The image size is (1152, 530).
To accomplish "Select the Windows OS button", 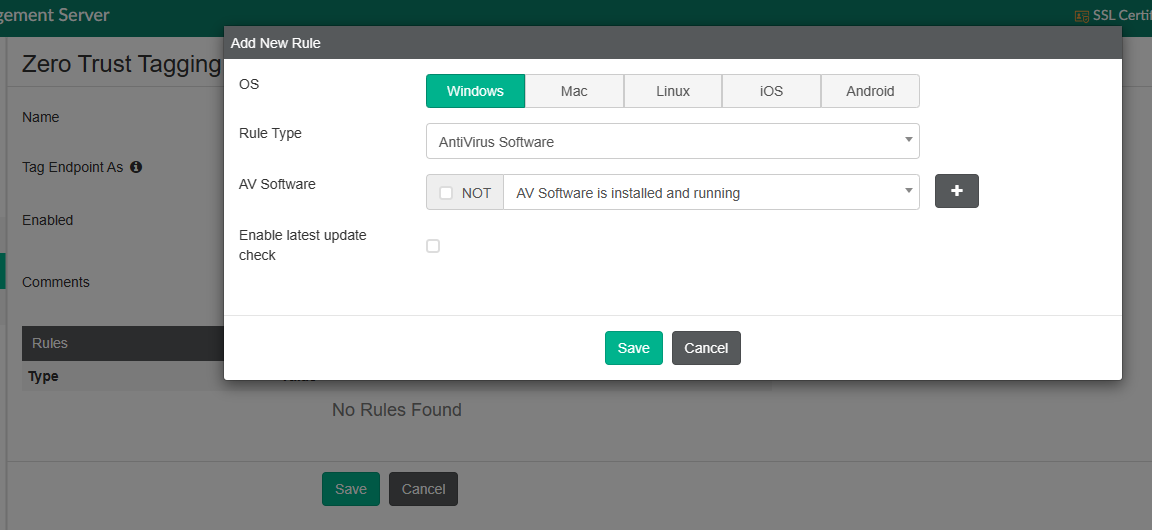I will point(475,91).
